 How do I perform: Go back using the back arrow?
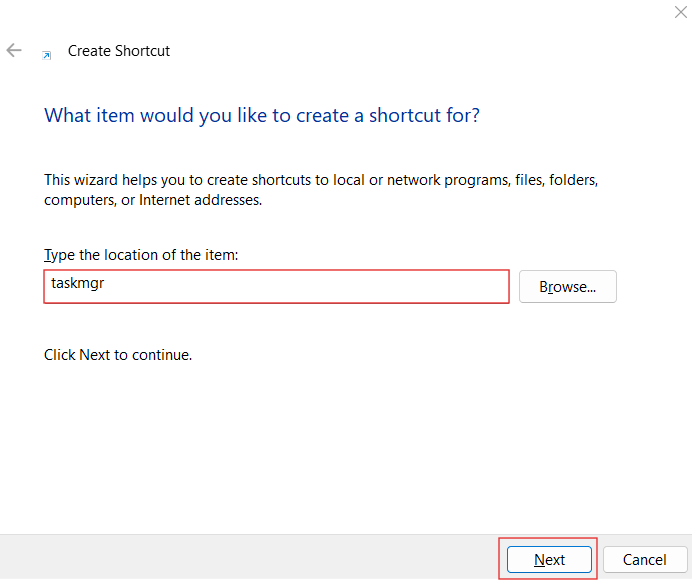(14, 50)
